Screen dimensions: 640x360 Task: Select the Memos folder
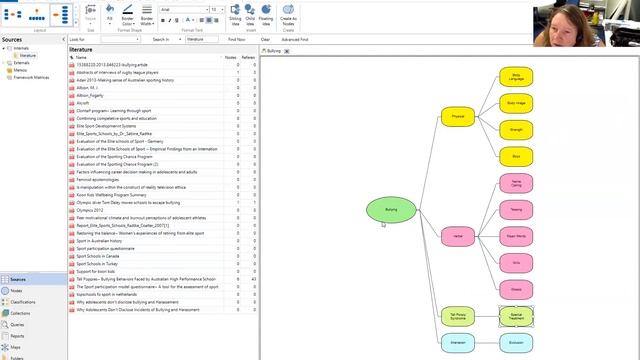point(20,70)
